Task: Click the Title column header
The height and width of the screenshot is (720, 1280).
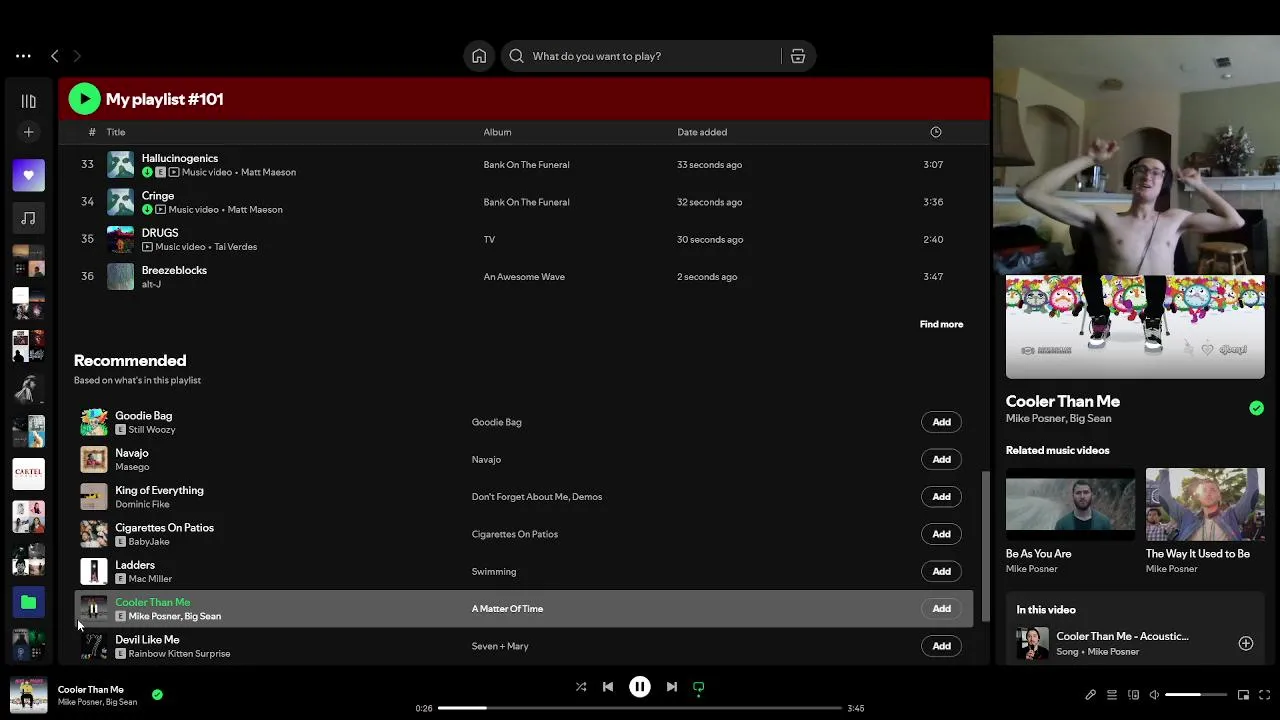Action: click(x=116, y=132)
